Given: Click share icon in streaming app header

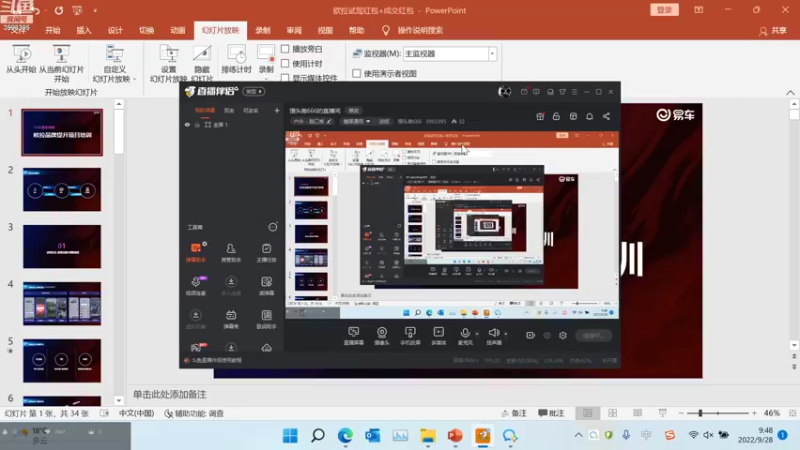Looking at the screenshot, I should (x=606, y=116).
